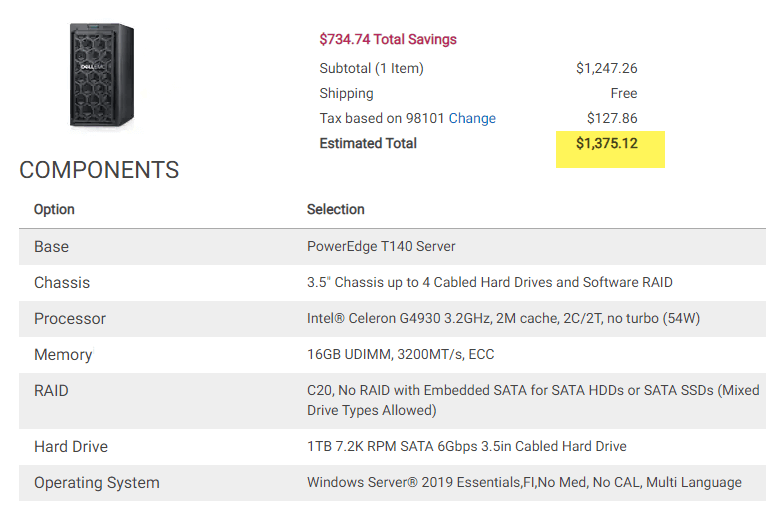This screenshot has height=507, width=766.
Task: Select the Hard Drive row 1TB SATA
Action: pos(392,447)
